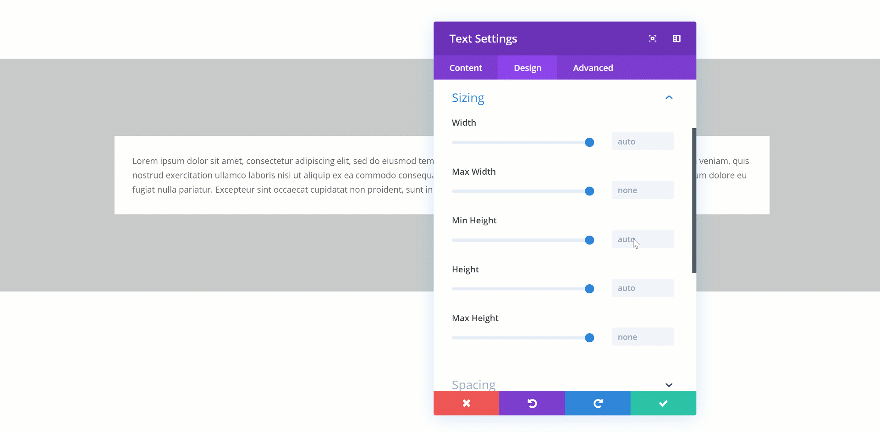
Task: Open the Spacing settings group heading
Action: click(x=474, y=385)
